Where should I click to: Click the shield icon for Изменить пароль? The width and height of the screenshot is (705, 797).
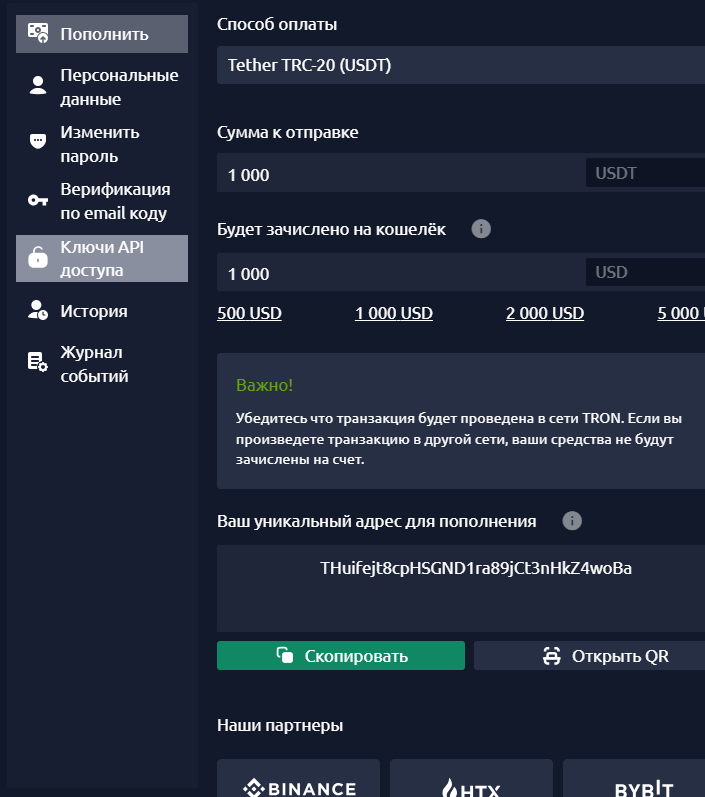coord(38,141)
